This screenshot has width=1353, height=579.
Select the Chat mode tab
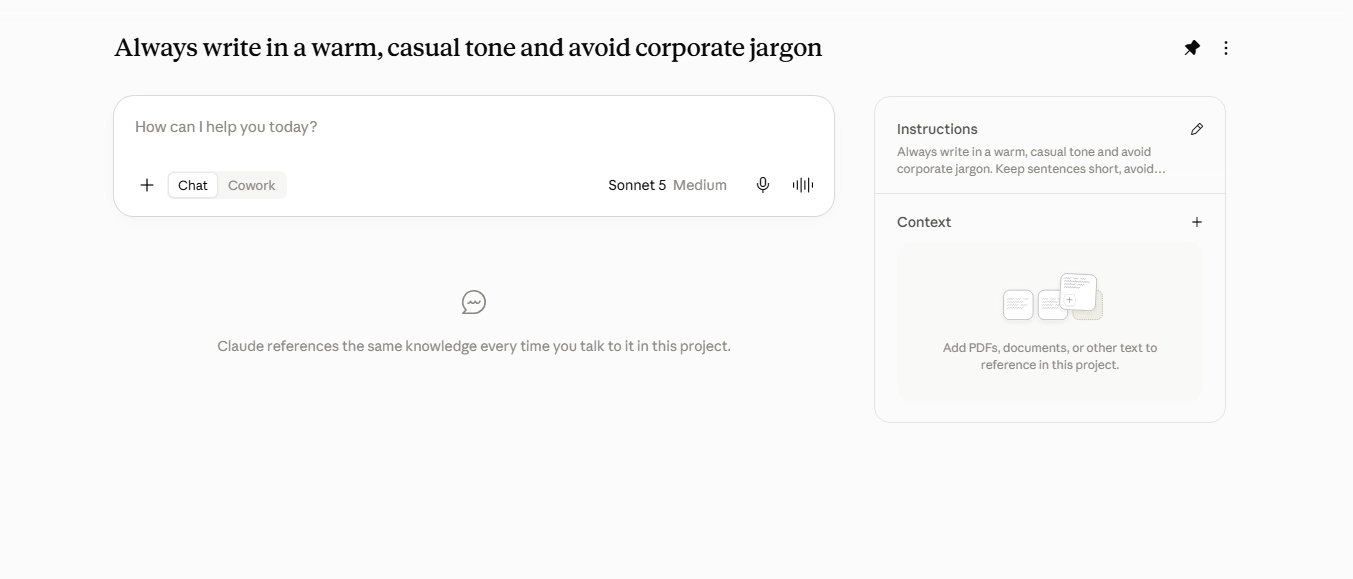tap(193, 185)
